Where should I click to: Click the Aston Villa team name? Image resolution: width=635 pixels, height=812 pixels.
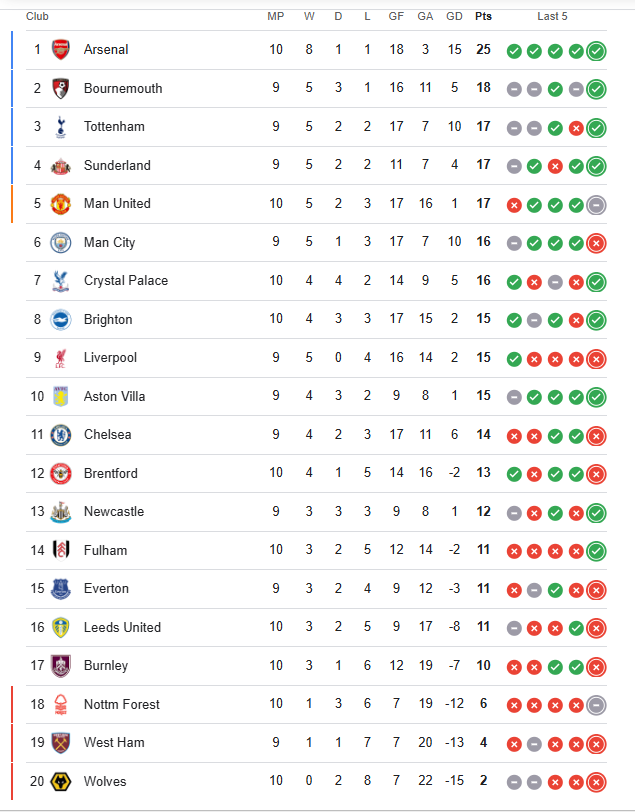tap(114, 396)
